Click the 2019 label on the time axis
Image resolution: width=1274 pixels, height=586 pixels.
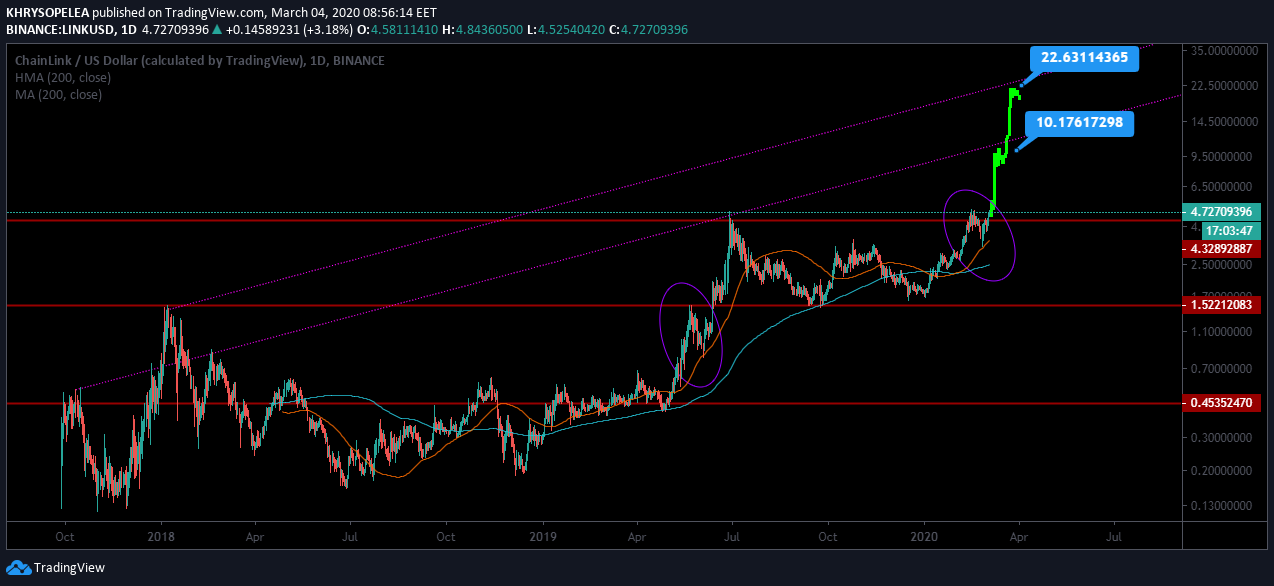543,537
